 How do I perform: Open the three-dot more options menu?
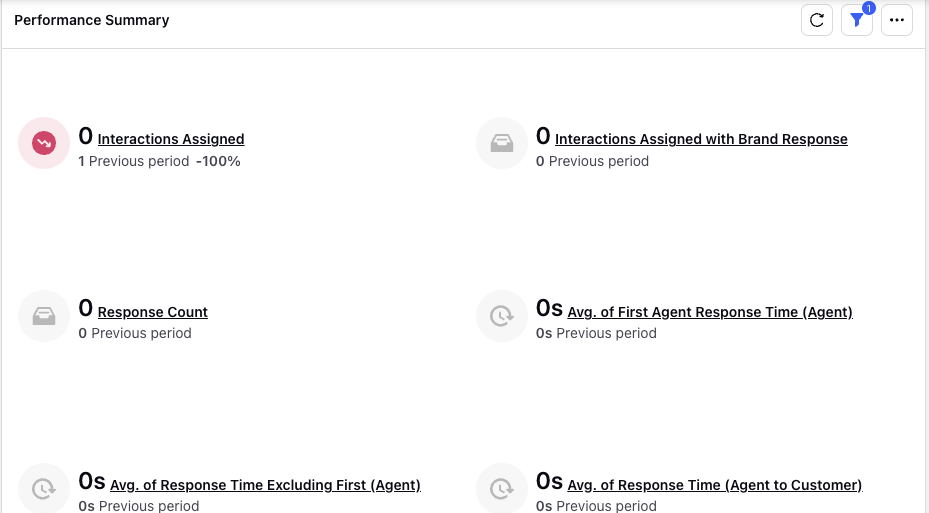pos(896,20)
